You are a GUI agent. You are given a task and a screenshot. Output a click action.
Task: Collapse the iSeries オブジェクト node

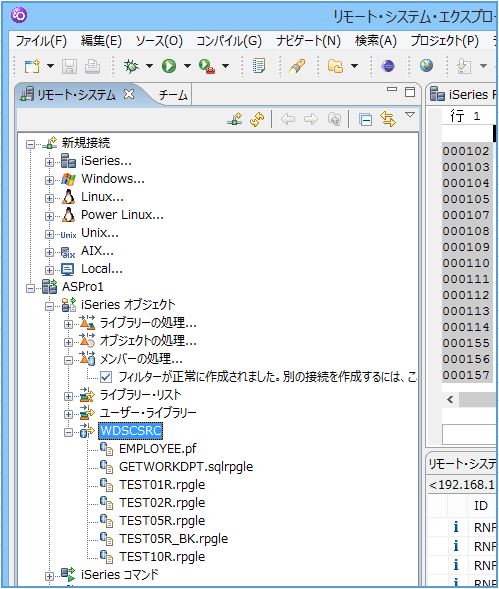click(x=49, y=306)
